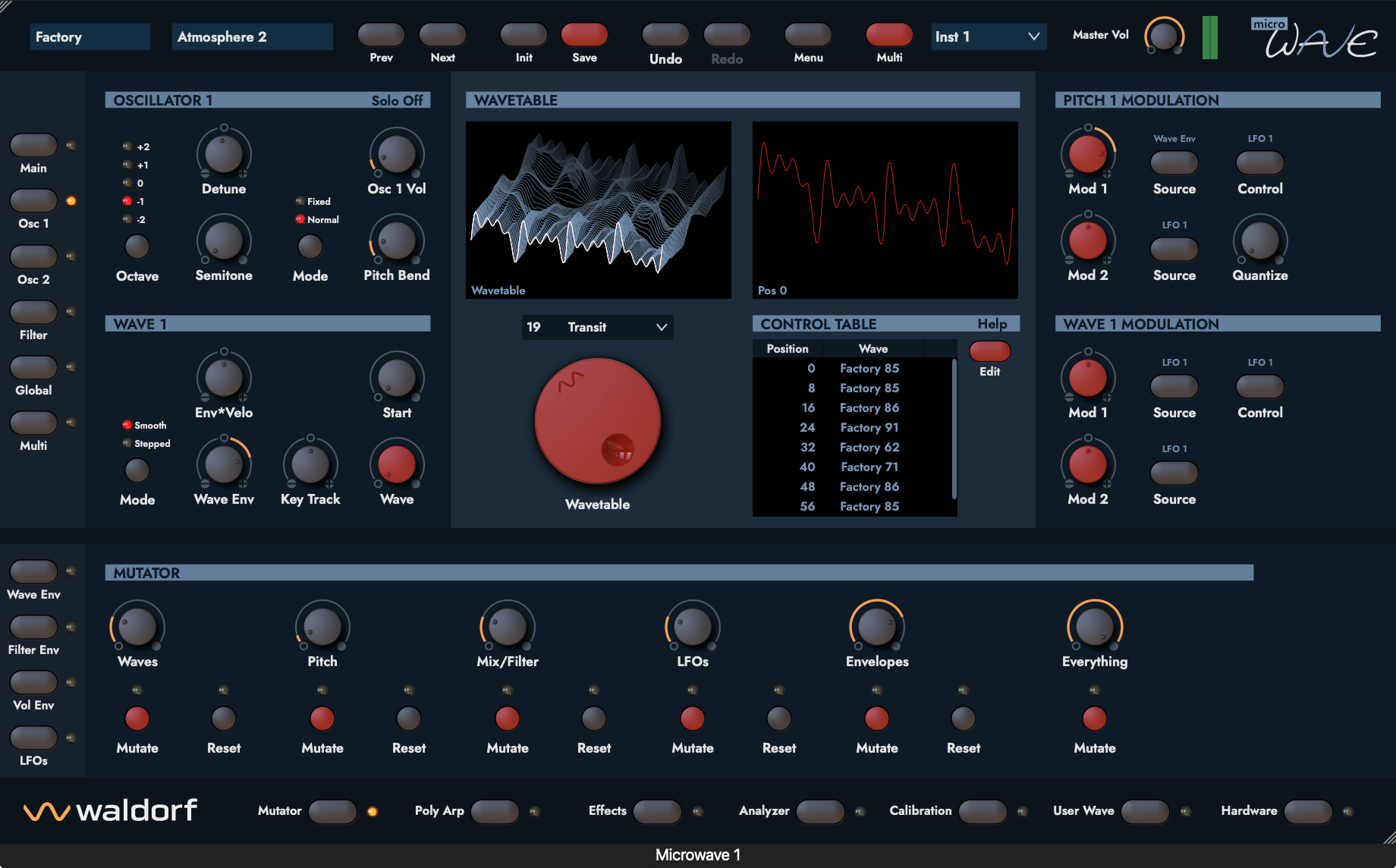Switch to the Main page tab
This screenshot has height=868, width=1396.
[33, 145]
